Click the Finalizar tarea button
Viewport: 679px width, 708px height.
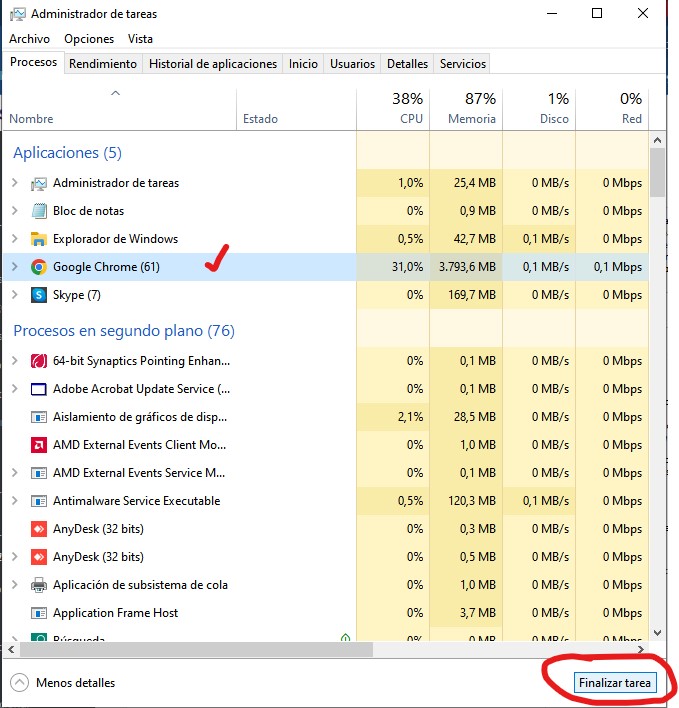(x=615, y=683)
